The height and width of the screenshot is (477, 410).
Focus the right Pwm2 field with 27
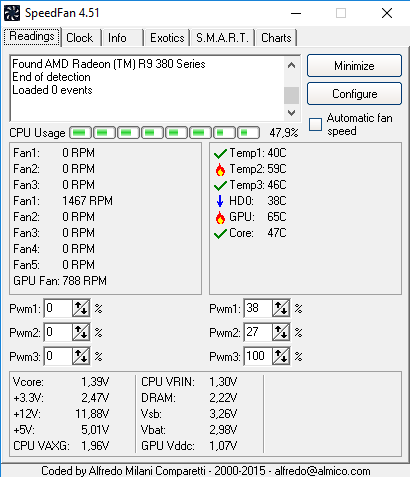pyautogui.click(x=258, y=332)
